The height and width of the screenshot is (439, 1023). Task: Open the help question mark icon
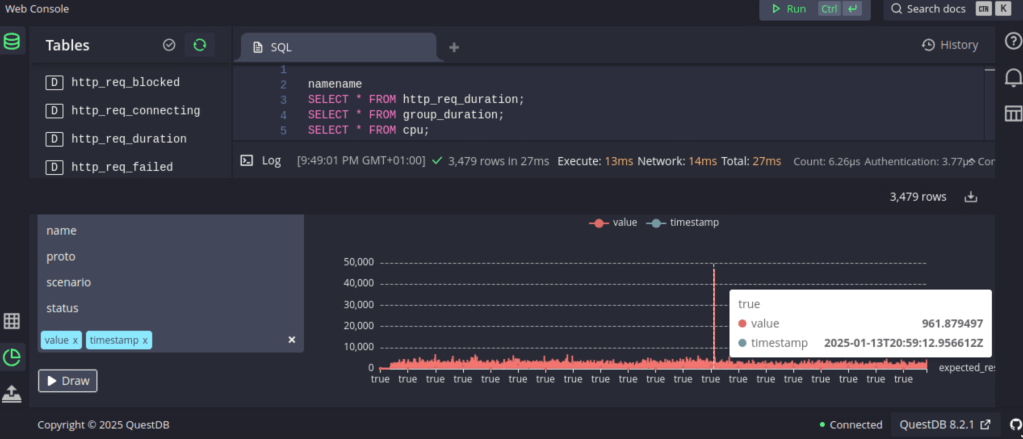click(1012, 41)
